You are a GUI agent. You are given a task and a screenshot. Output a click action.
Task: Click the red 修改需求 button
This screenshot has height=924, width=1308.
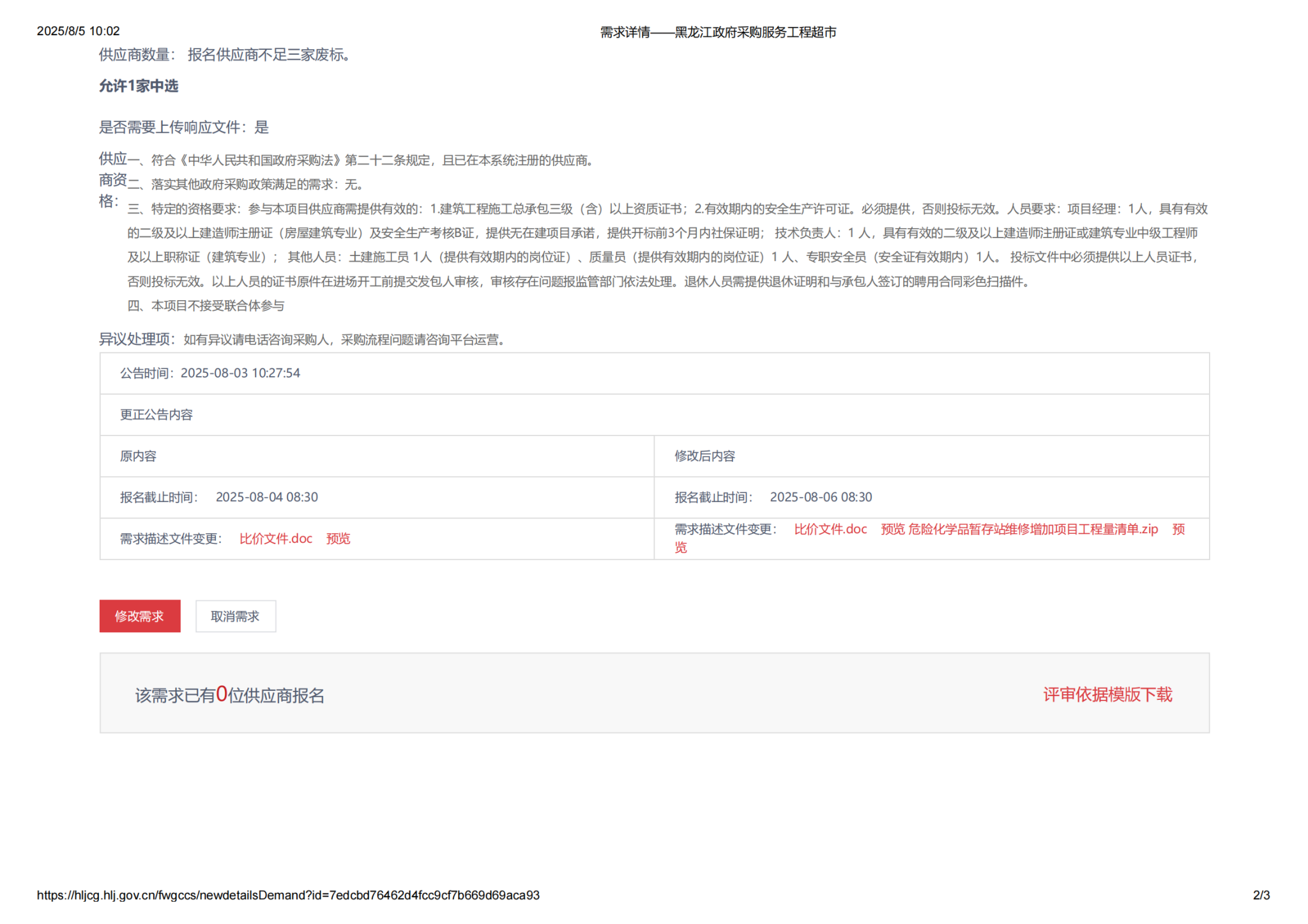(139, 616)
